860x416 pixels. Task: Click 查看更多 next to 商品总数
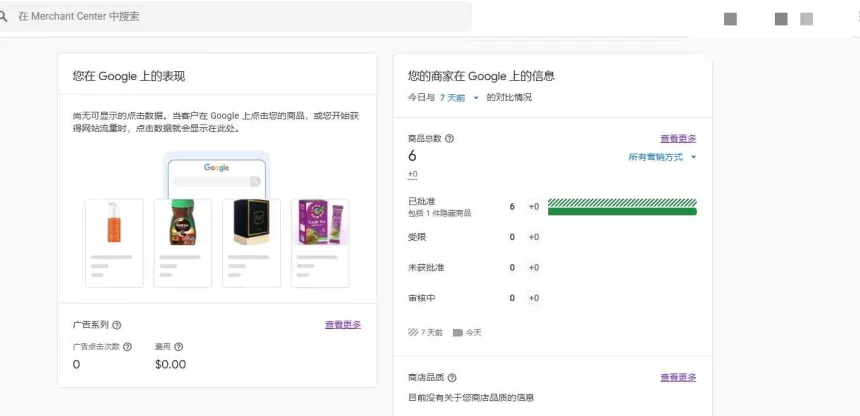click(678, 139)
